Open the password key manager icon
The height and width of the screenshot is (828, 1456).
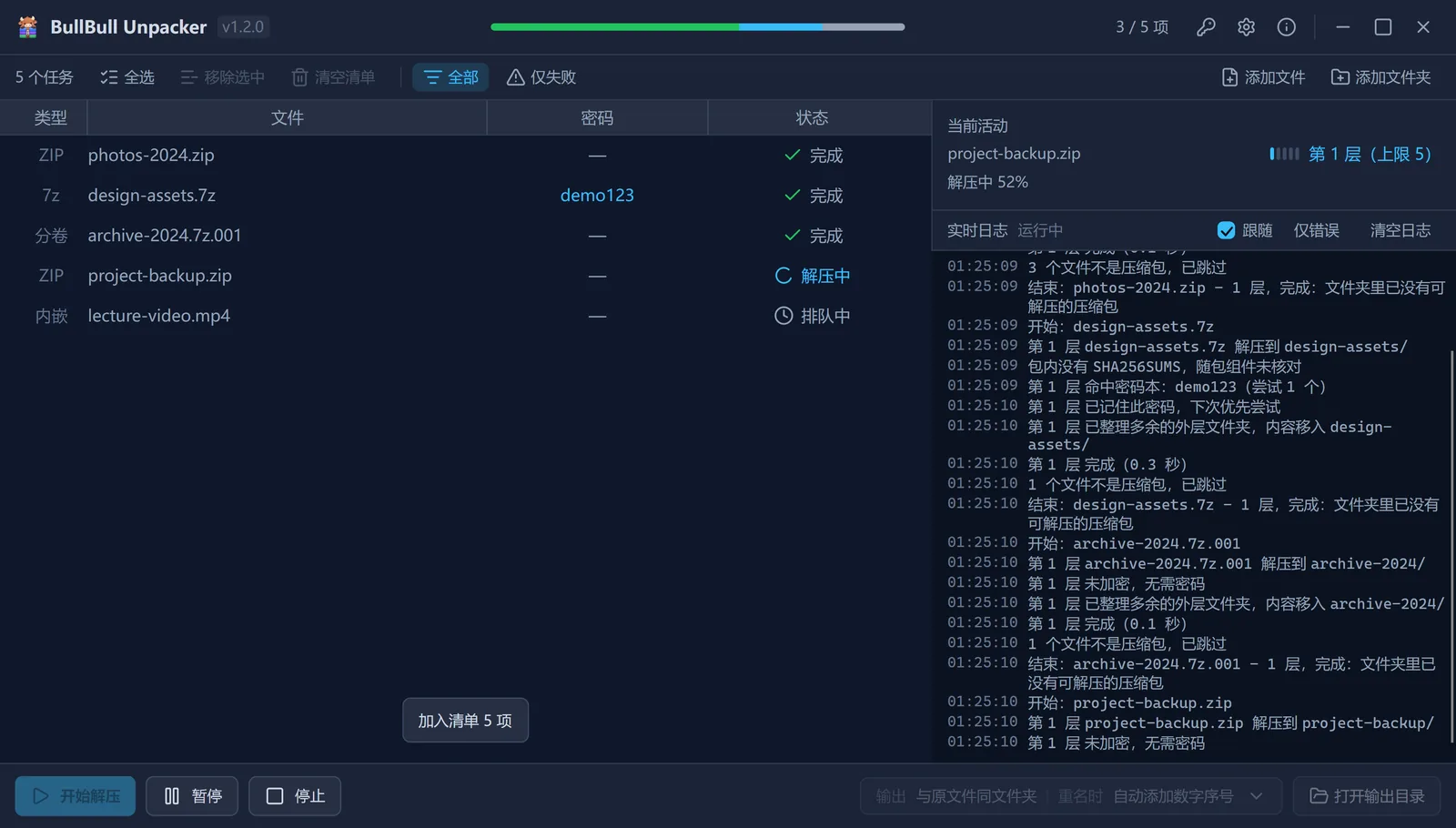pos(1206,27)
